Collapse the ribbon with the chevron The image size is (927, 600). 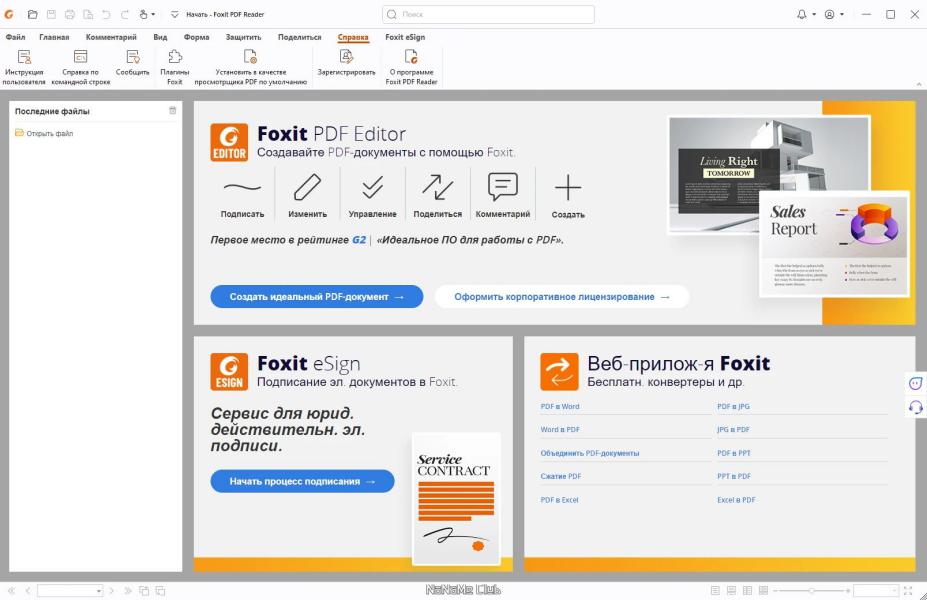(x=919, y=85)
